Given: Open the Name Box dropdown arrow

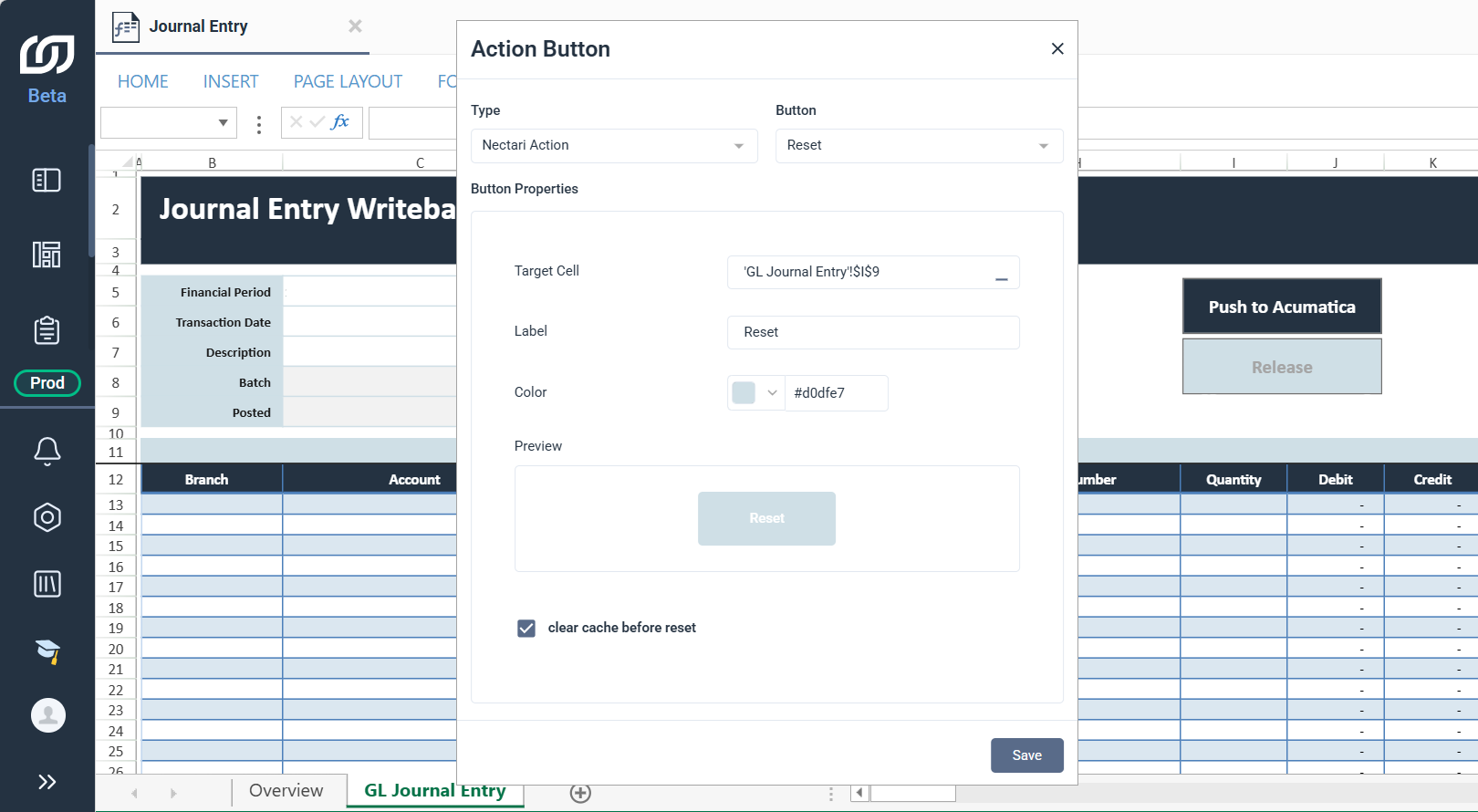Looking at the screenshot, I should coord(223,122).
